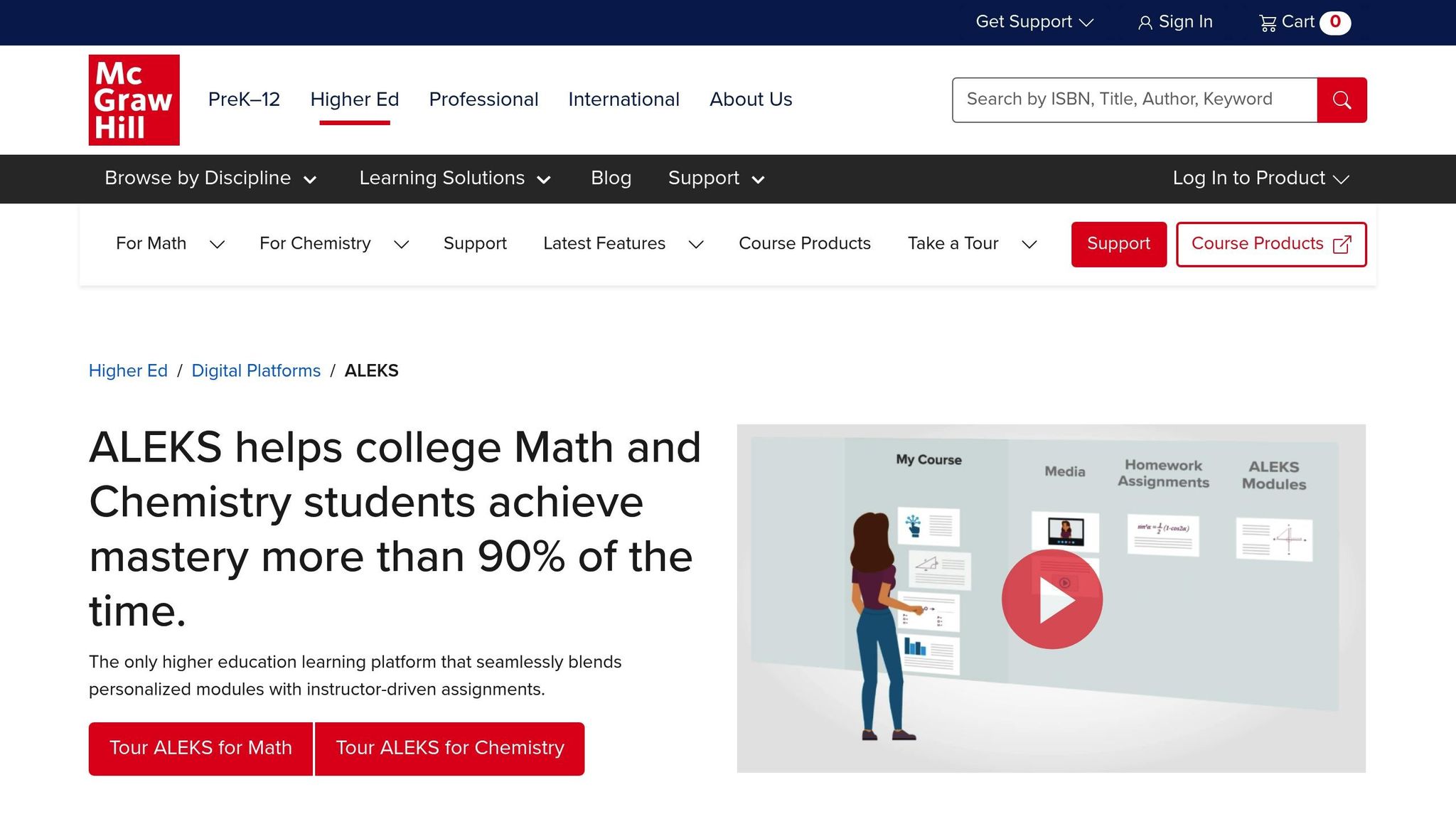Click the cart item count badge

pyautogui.click(x=1335, y=23)
